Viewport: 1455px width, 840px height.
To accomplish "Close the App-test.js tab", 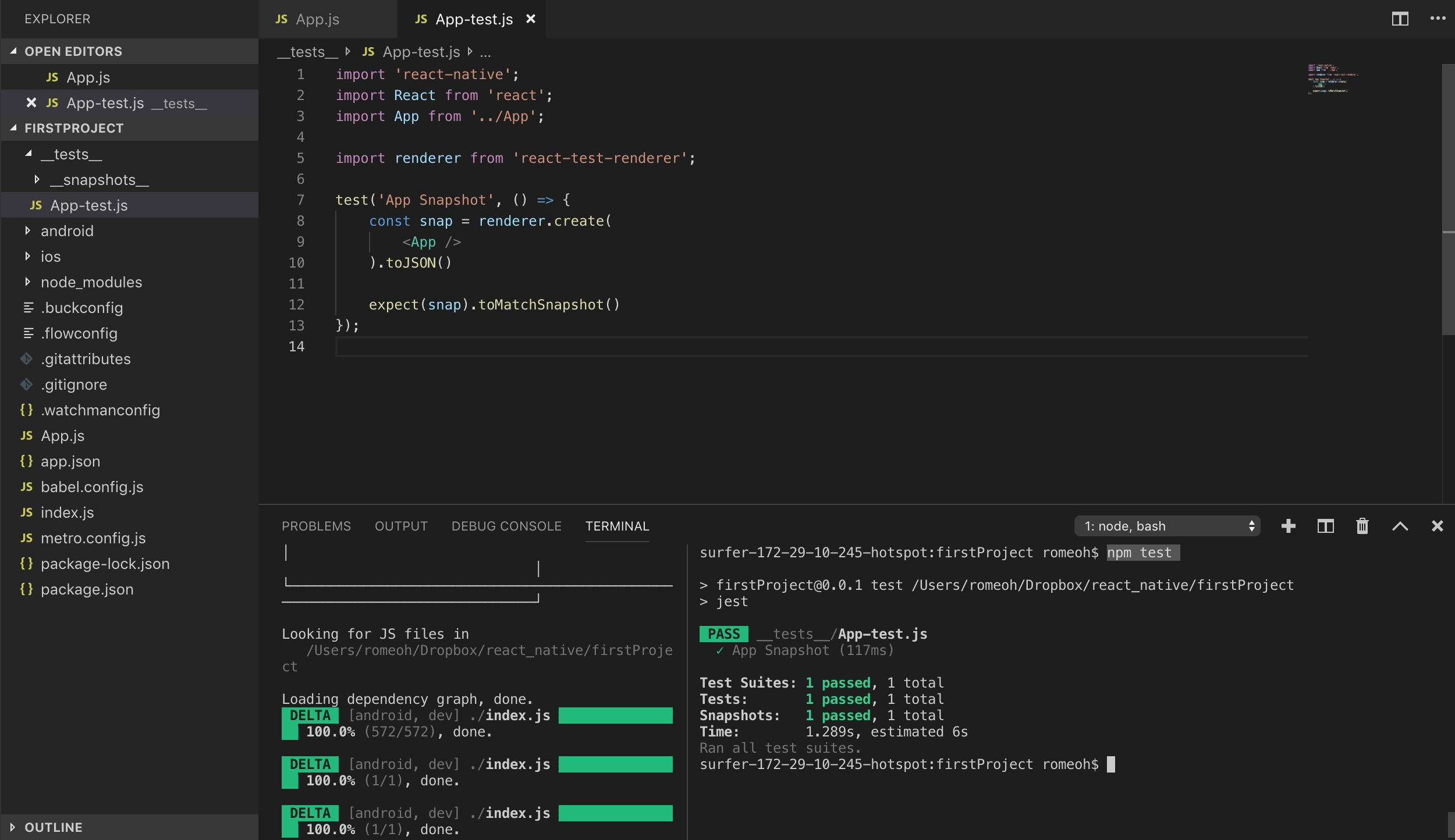I will click(x=530, y=19).
